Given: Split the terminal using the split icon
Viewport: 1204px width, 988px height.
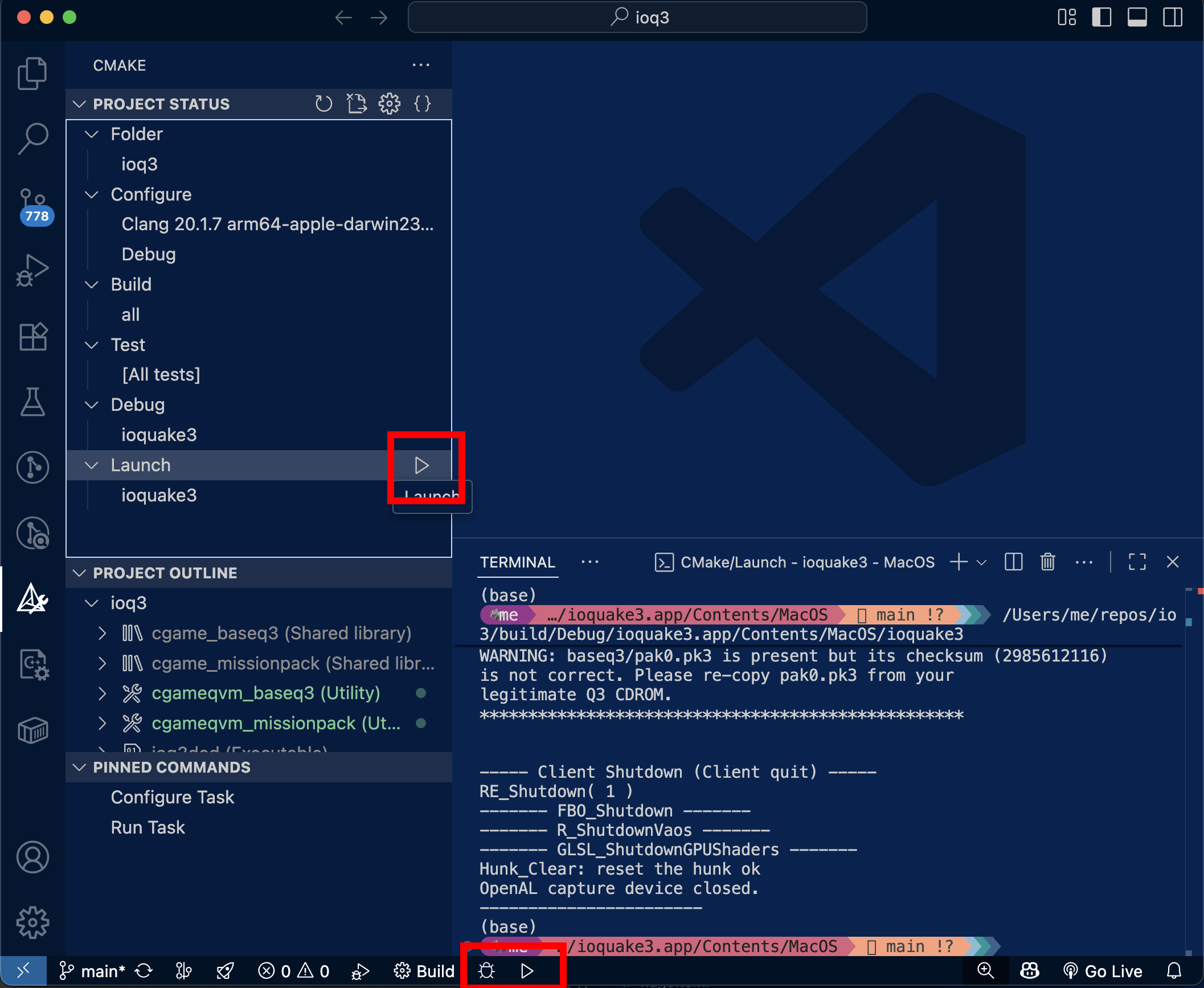Looking at the screenshot, I should click(x=1013, y=562).
